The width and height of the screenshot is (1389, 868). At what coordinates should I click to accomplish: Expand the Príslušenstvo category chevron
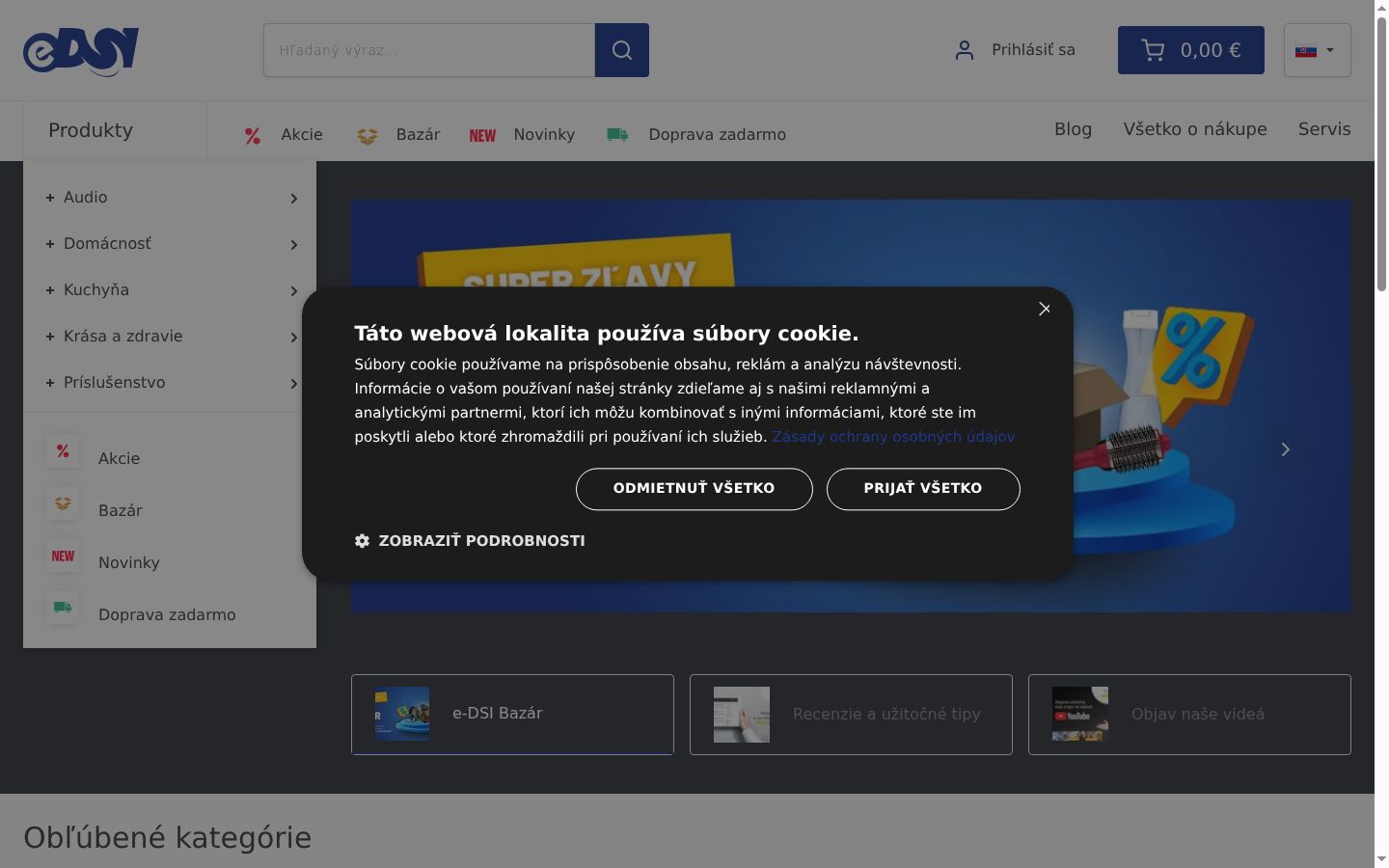coord(294,384)
